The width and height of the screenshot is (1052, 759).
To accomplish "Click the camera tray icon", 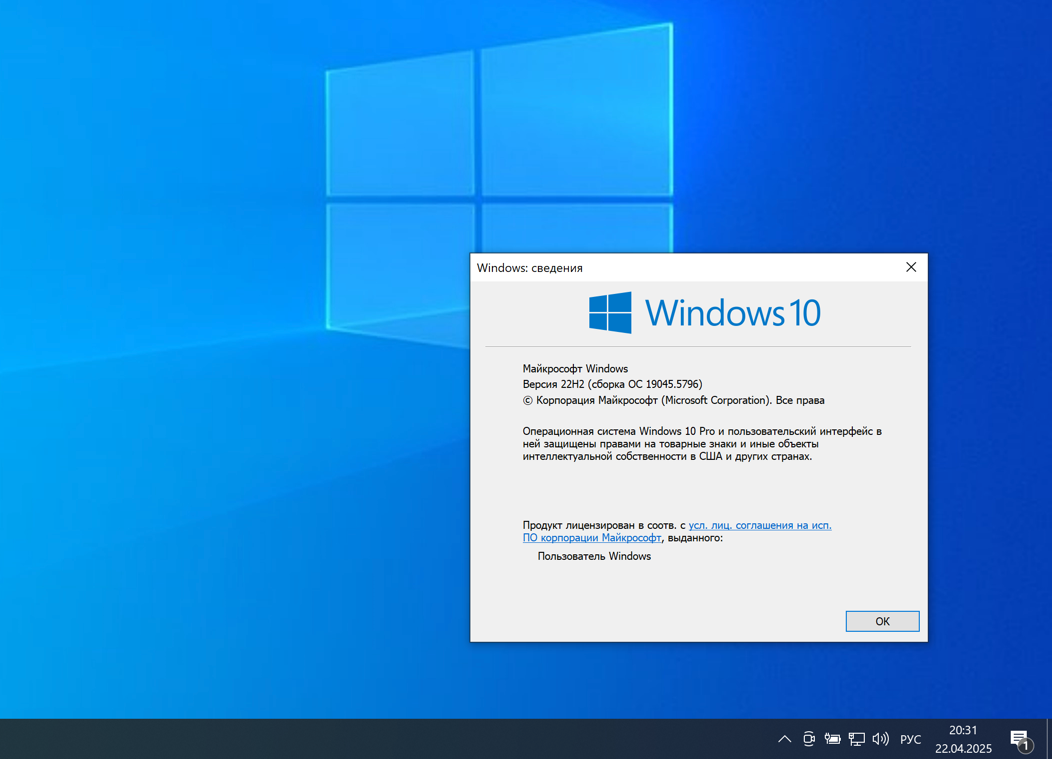I will pyautogui.click(x=808, y=738).
